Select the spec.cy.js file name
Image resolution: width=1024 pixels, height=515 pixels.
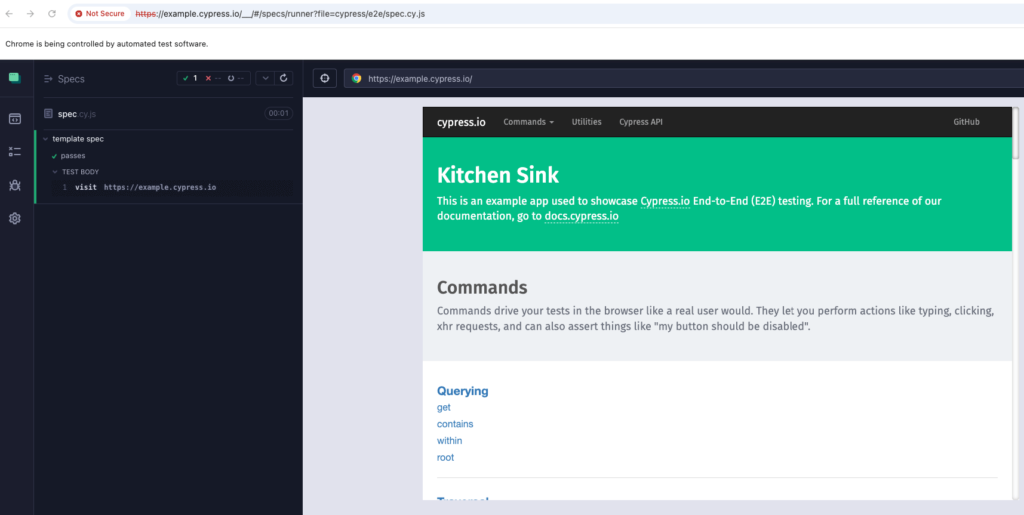coord(77,114)
